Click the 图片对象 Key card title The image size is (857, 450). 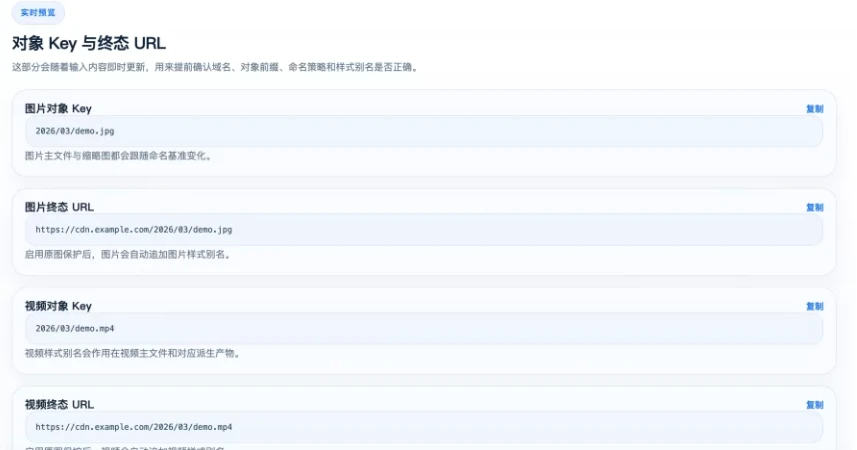pos(58,108)
